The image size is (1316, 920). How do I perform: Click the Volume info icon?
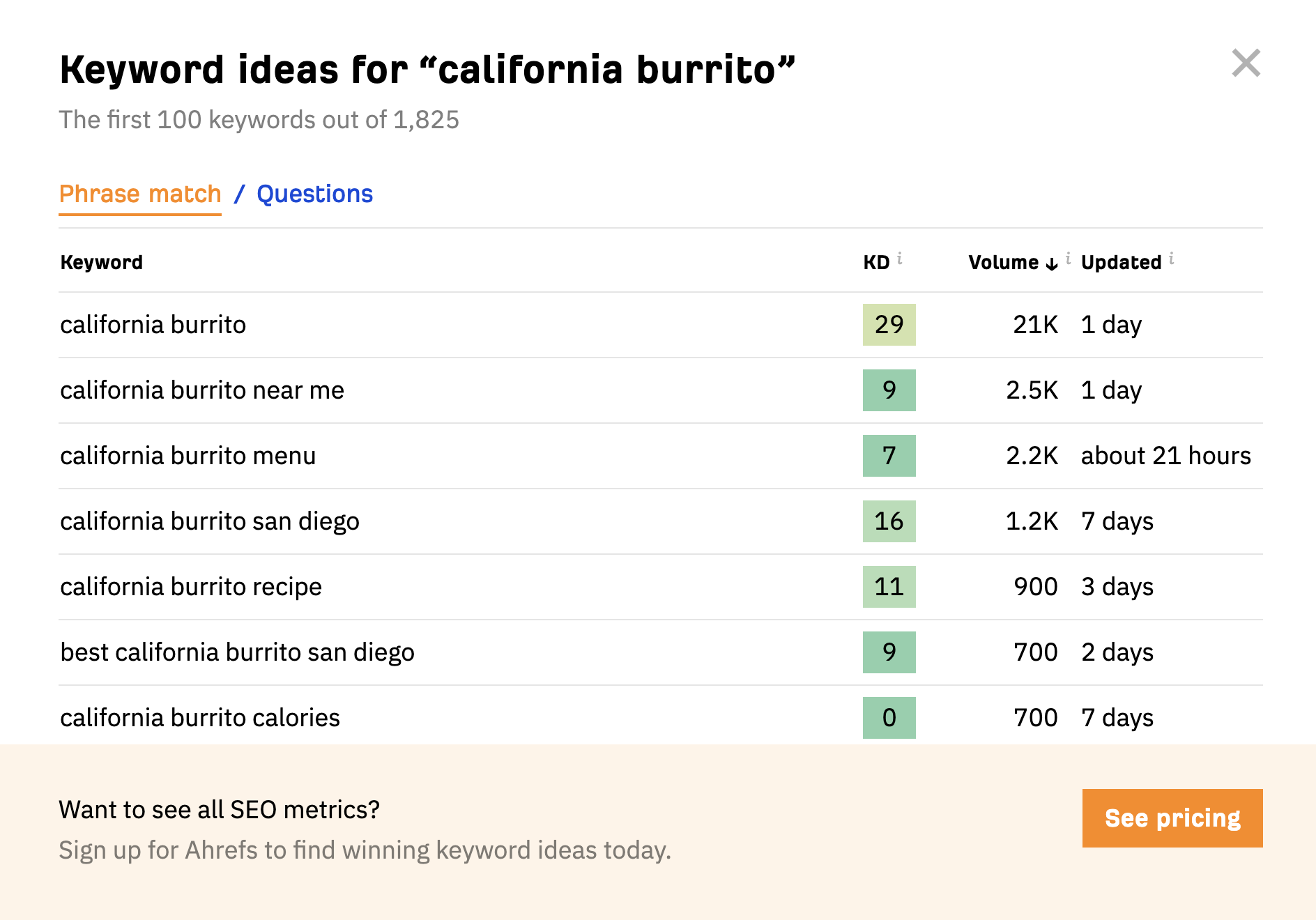point(1068,258)
